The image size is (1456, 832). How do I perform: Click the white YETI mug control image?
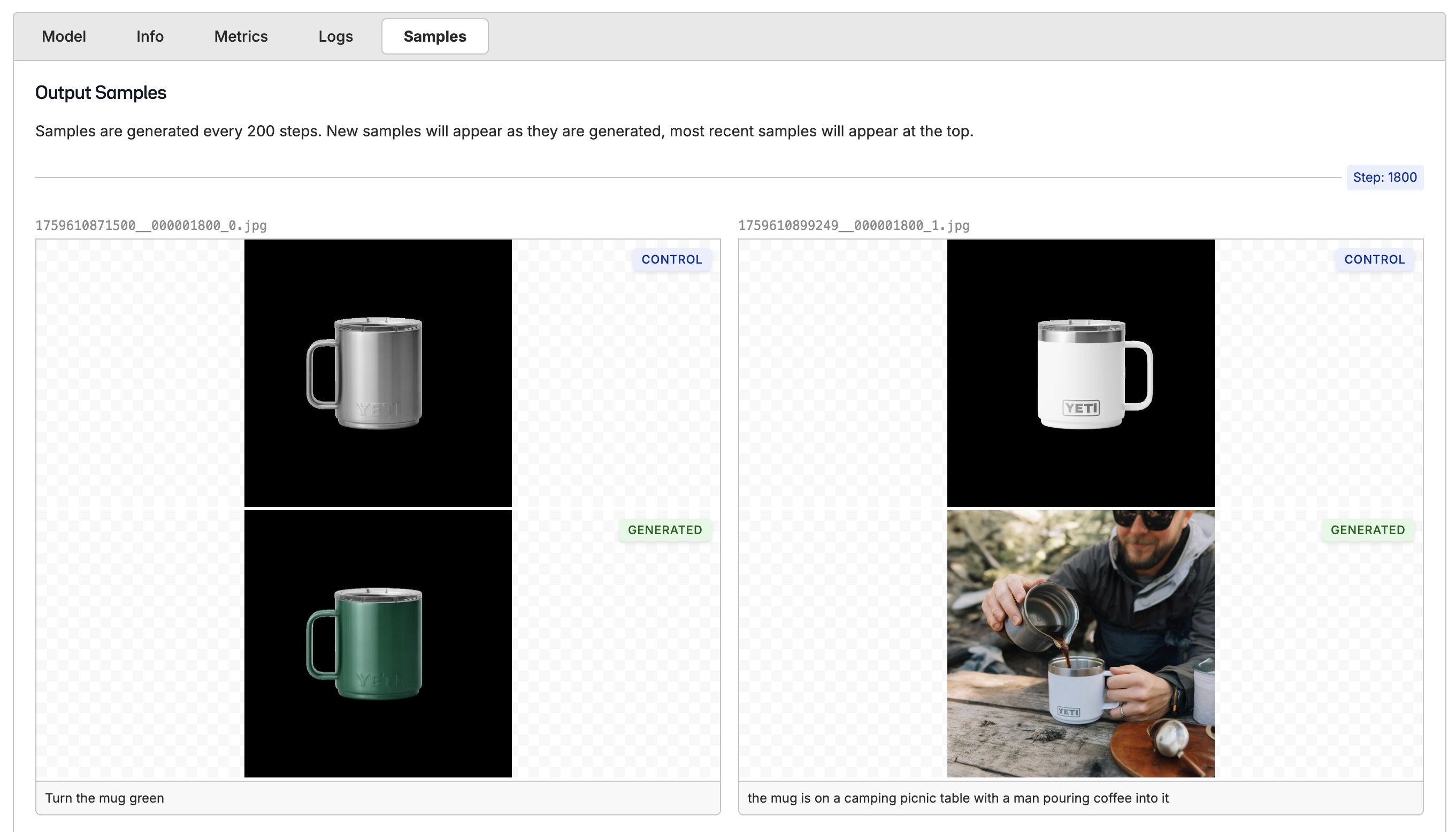1080,373
